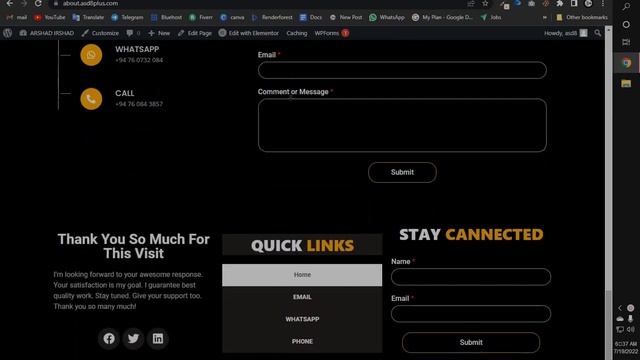The width and height of the screenshot is (640, 360).
Task: Click the WhatsApp number +94 76 0732 084
Action: point(139,60)
